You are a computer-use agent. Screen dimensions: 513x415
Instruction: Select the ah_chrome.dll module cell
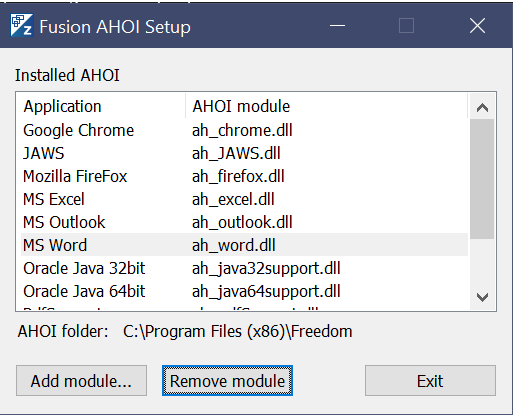coord(242,130)
